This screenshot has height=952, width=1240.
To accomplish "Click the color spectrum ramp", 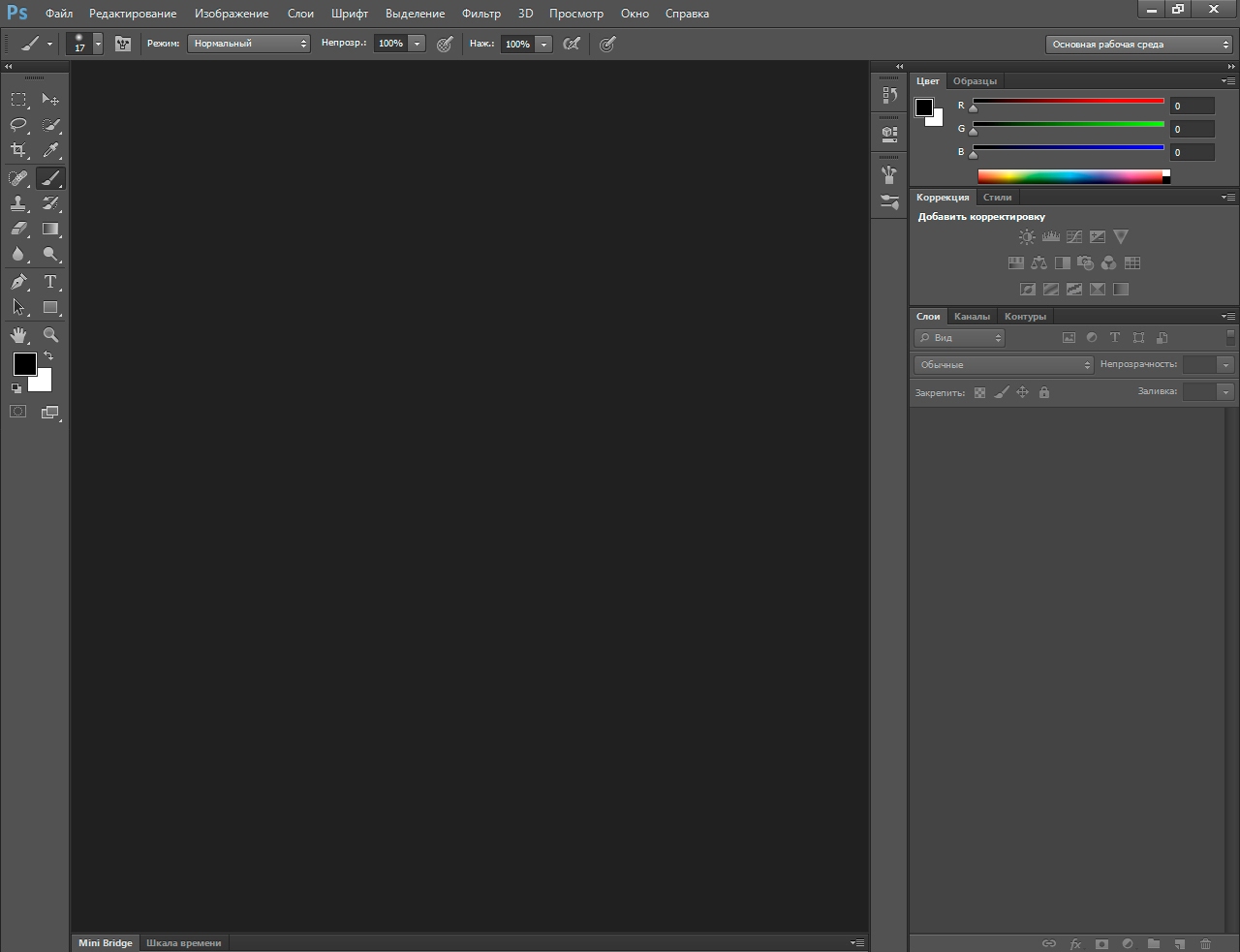I will [1073, 176].
